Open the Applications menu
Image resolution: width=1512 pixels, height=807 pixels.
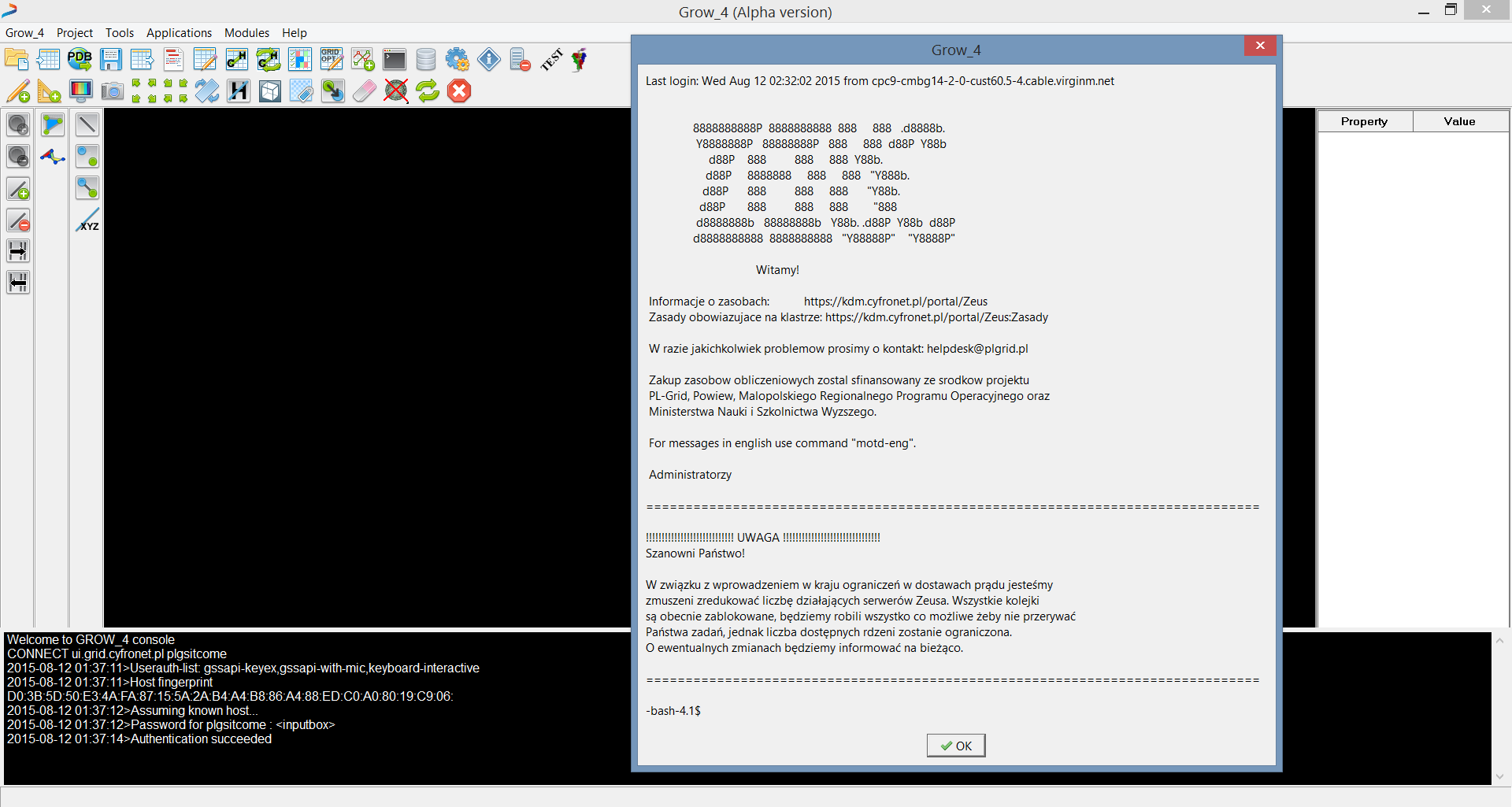pyautogui.click(x=179, y=33)
